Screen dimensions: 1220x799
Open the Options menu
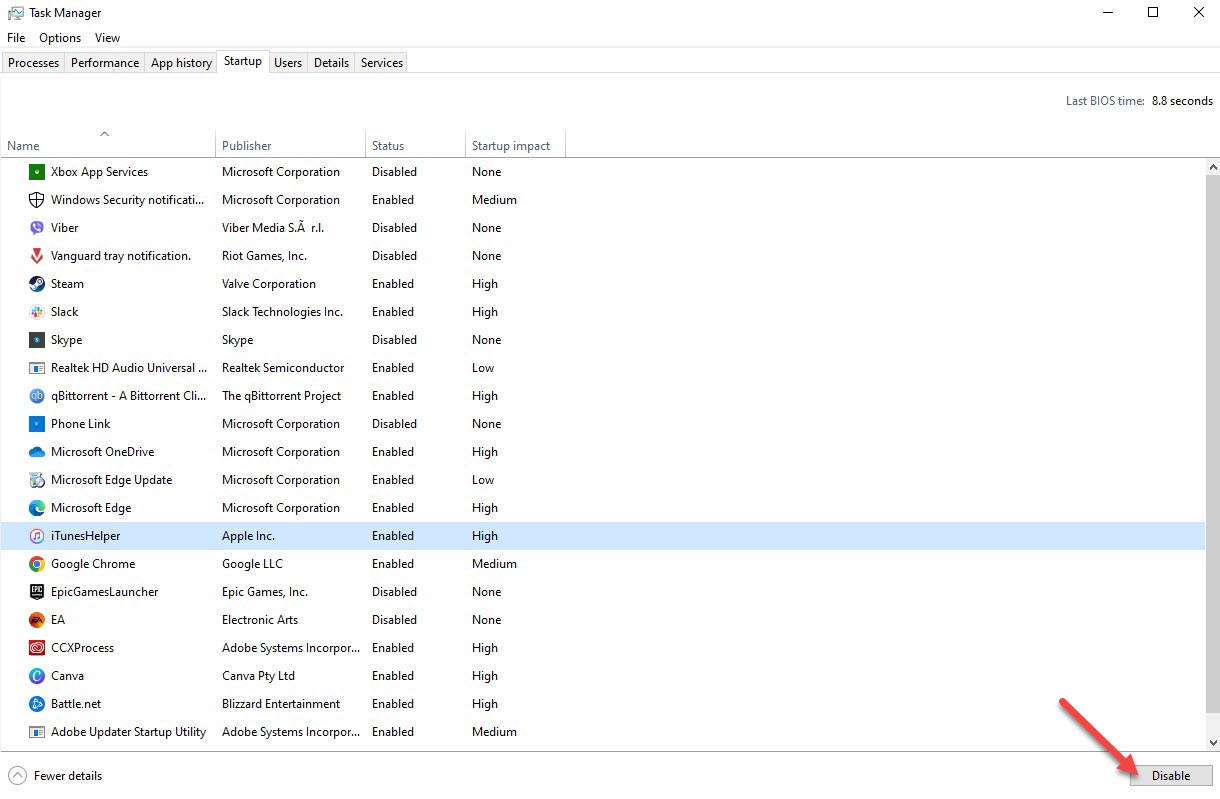[x=60, y=38]
